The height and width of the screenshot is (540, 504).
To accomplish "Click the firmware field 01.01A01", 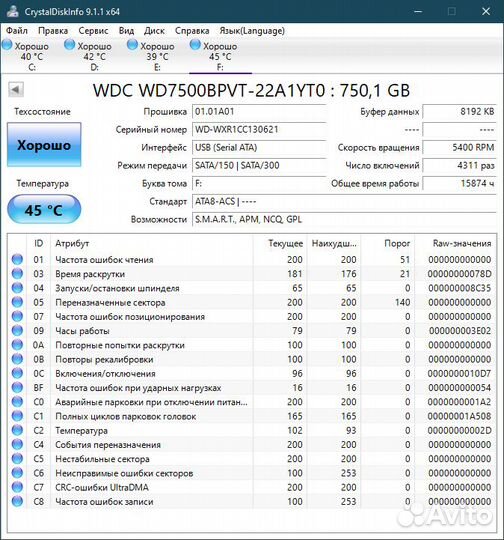I will [259, 112].
